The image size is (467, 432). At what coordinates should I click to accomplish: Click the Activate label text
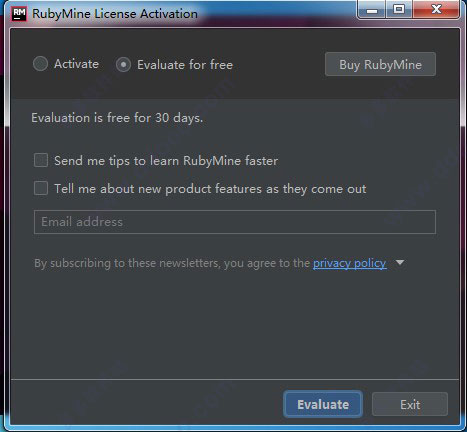coord(76,64)
